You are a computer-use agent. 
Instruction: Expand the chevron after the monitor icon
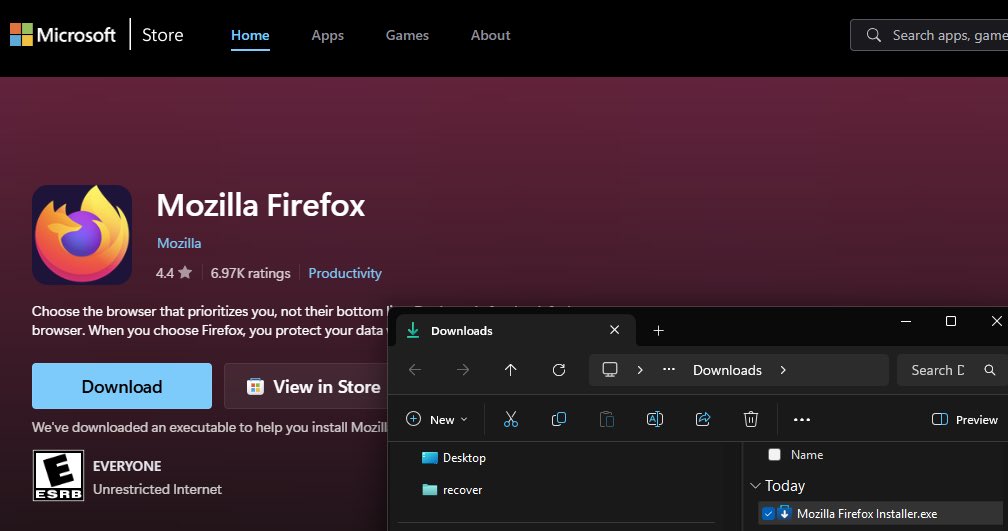(640, 370)
